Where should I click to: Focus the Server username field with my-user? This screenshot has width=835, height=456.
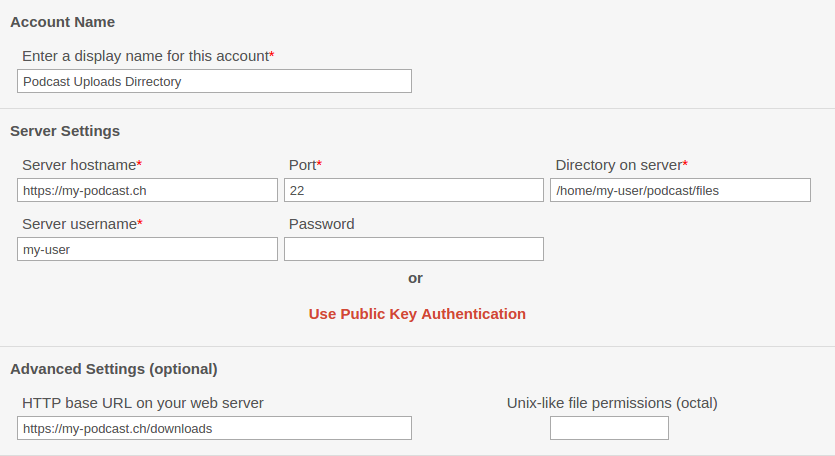coord(147,249)
